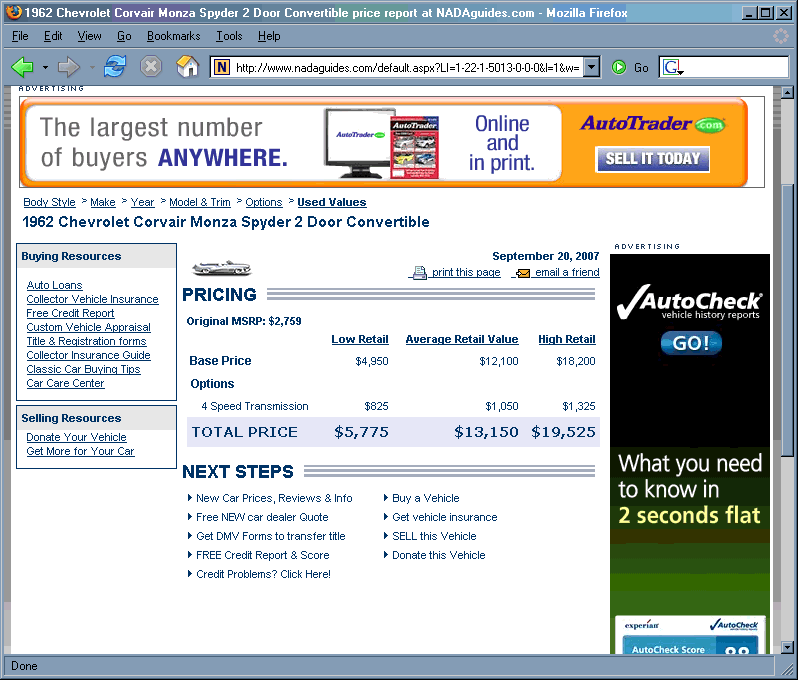798x680 pixels.
Task: Open the Custom Vehicle Appraisal link
Action: click(x=89, y=327)
